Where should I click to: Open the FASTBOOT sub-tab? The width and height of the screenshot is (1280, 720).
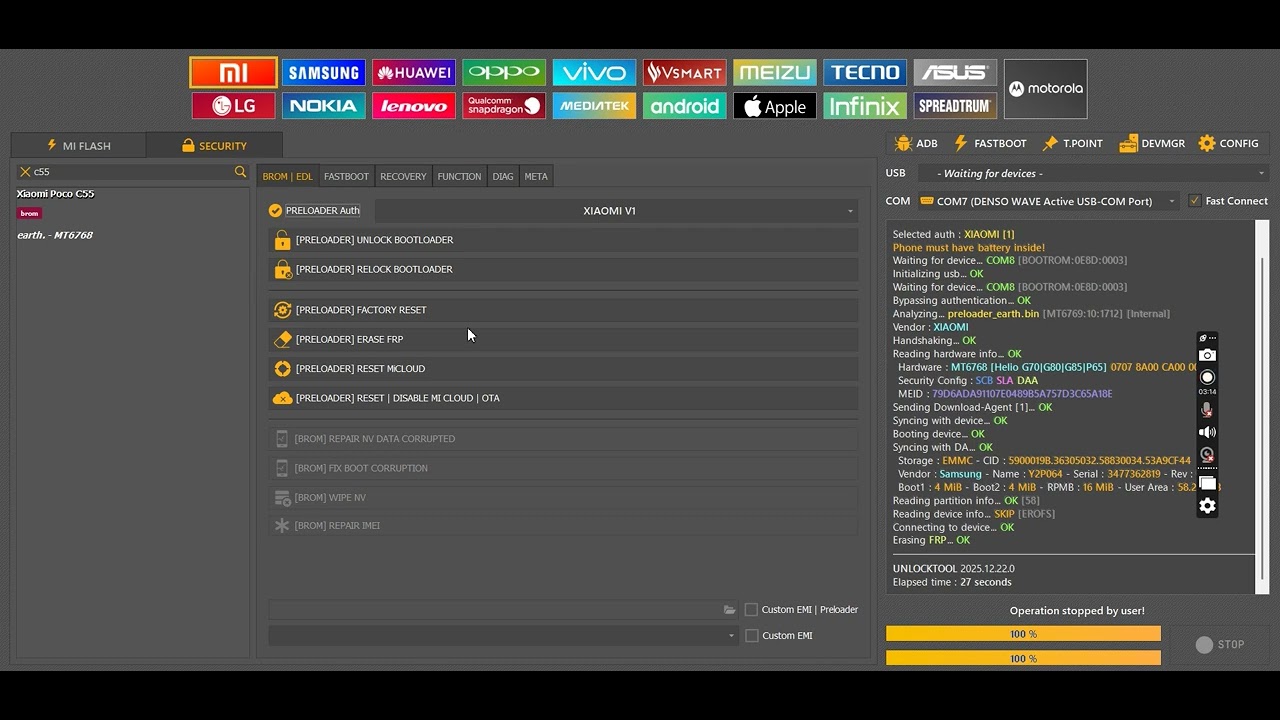coord(346,176)
